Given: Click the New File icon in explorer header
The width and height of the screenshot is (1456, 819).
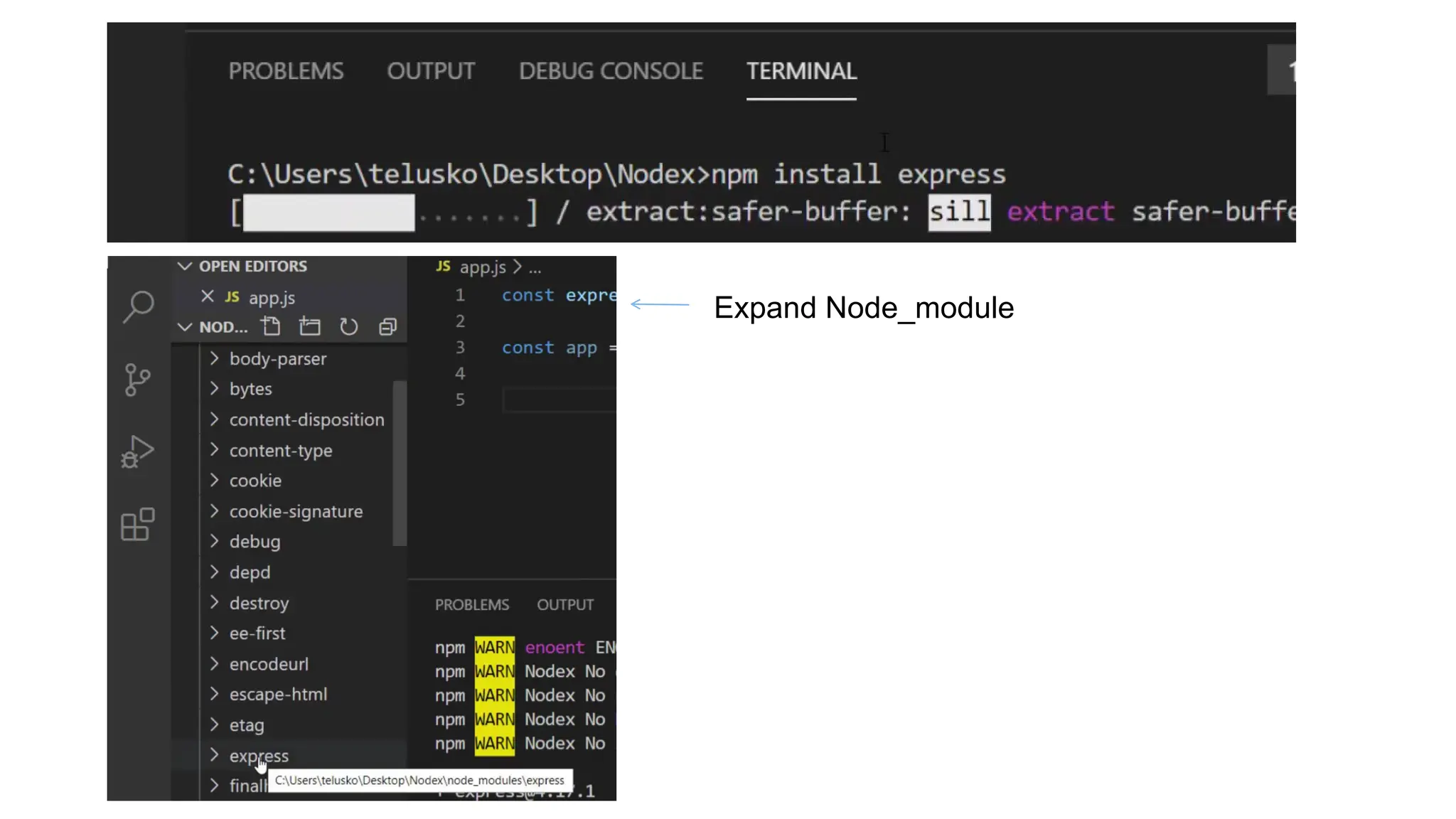Looking at the screenshot, I should pyautogui.click(x=271, y=327).
